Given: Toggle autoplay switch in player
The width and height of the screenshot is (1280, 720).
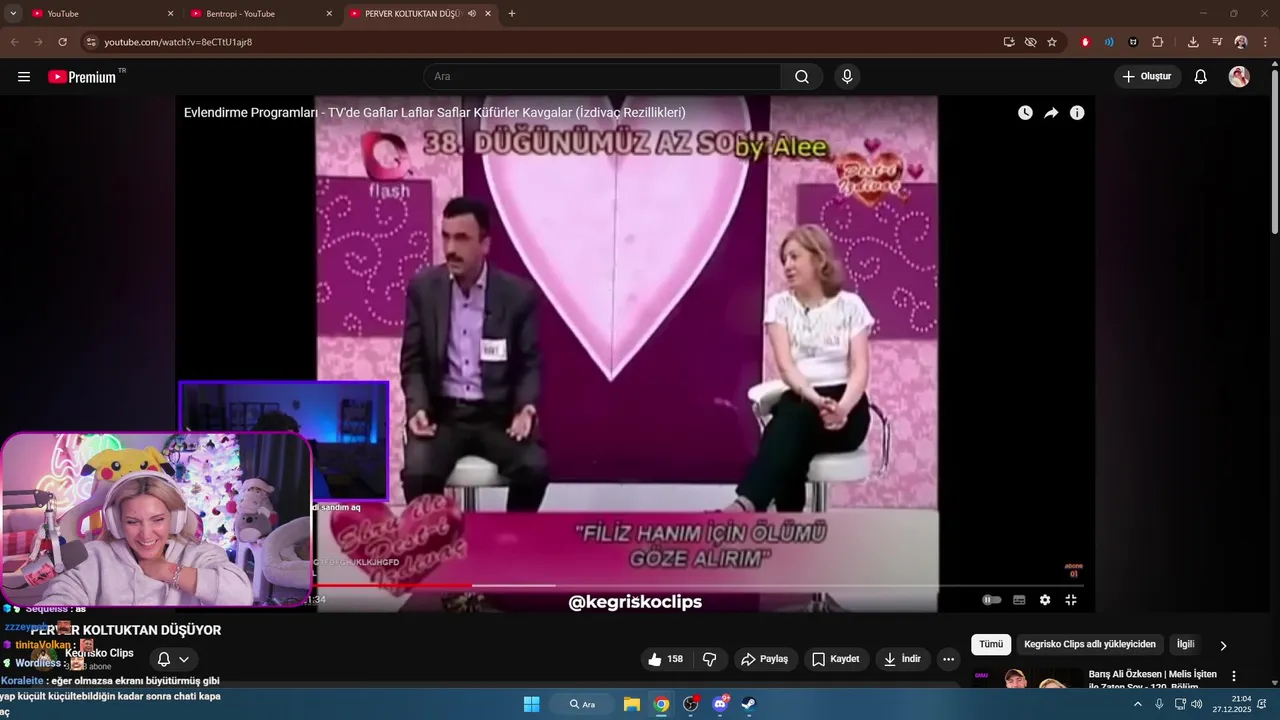Looking at the screenshot, I should [991, 600].
